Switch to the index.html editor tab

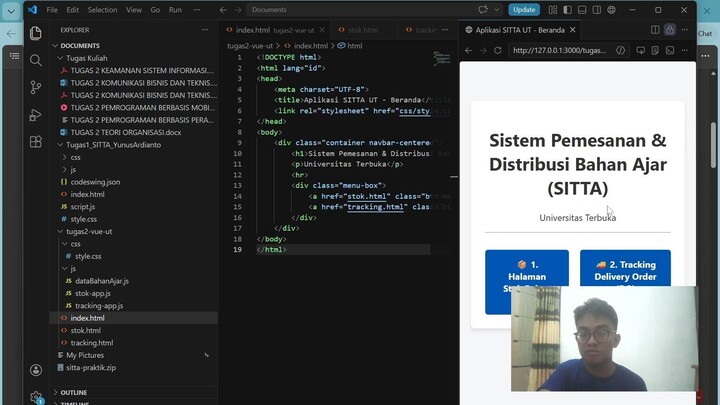(275, 30)
